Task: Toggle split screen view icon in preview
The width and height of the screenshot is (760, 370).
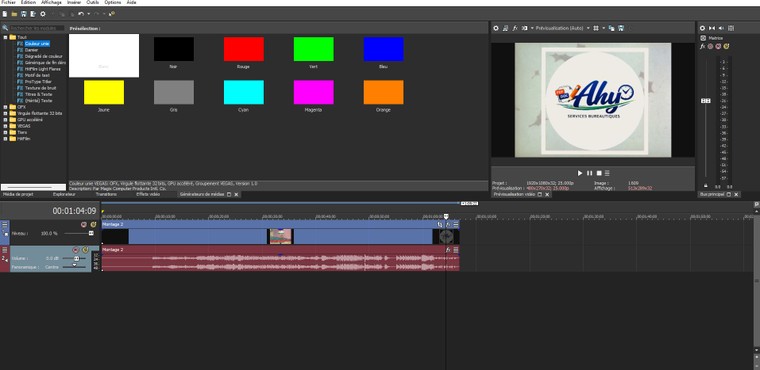Action: point(524,28)
